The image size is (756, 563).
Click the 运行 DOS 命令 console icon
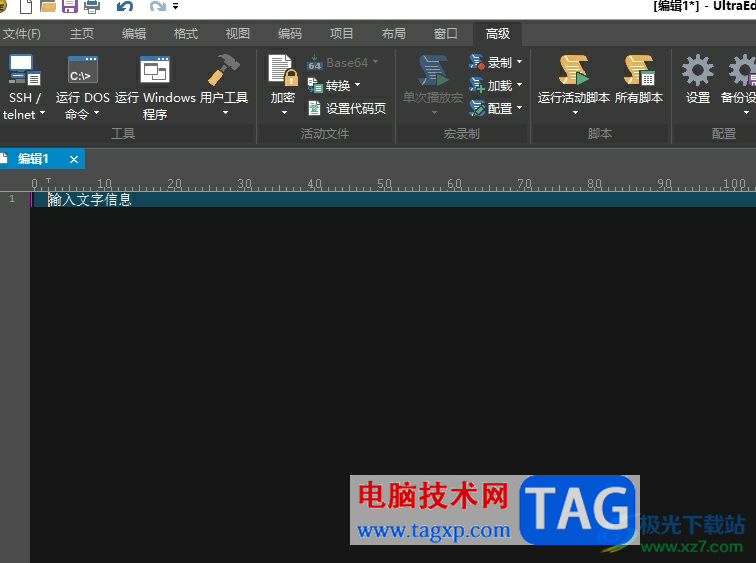82,70
